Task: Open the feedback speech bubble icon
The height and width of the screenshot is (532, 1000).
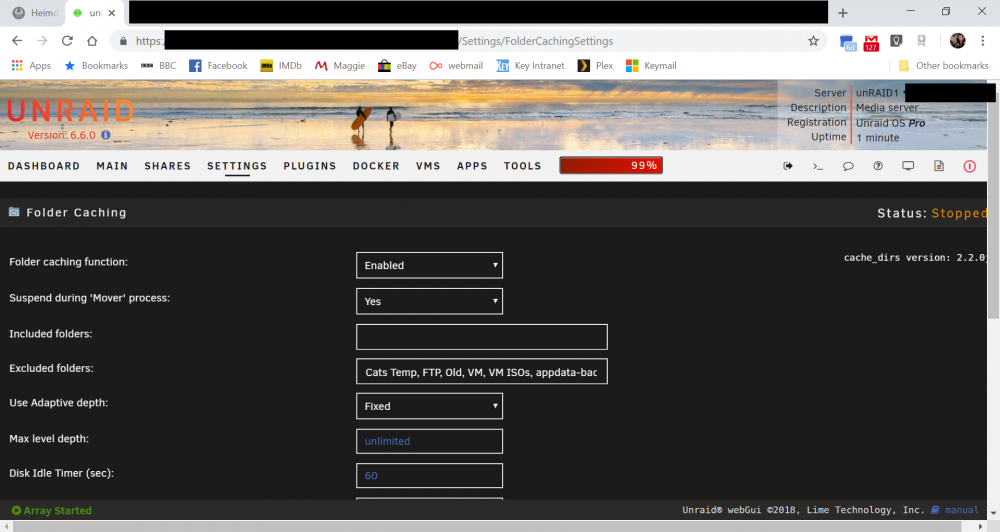Action: point(848,166)
